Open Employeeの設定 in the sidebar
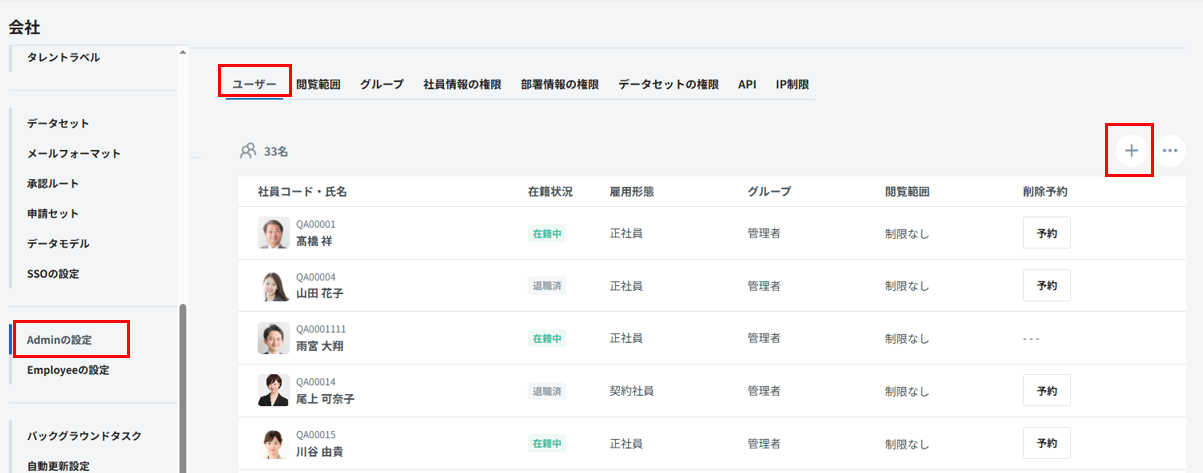Image resolution: width=1203 pixels, height=473 pixels. point(68,370)
